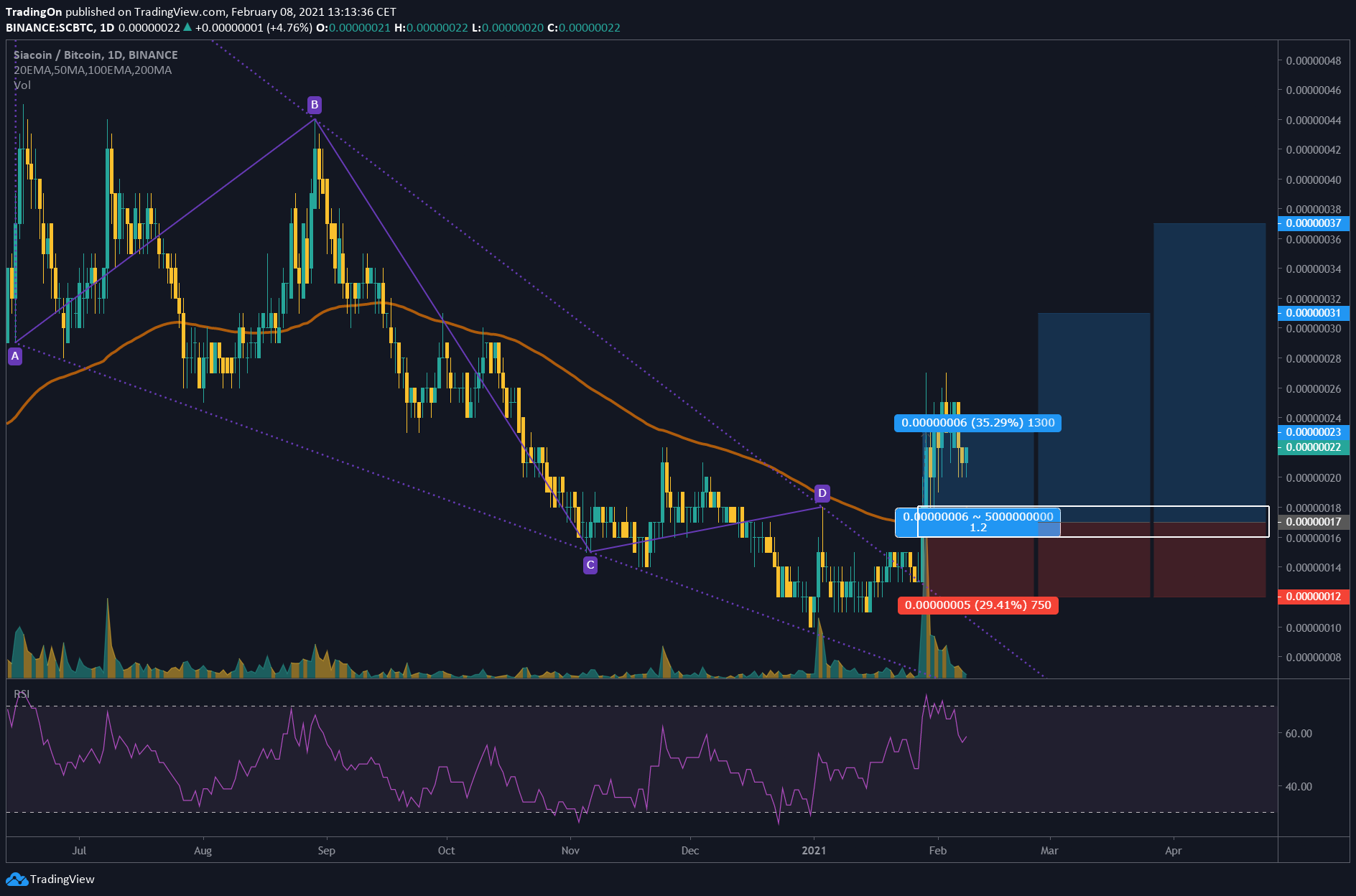This screenshot has height=896, width=1356.
Task: Select pattern point label D
Action: (822, 493)
